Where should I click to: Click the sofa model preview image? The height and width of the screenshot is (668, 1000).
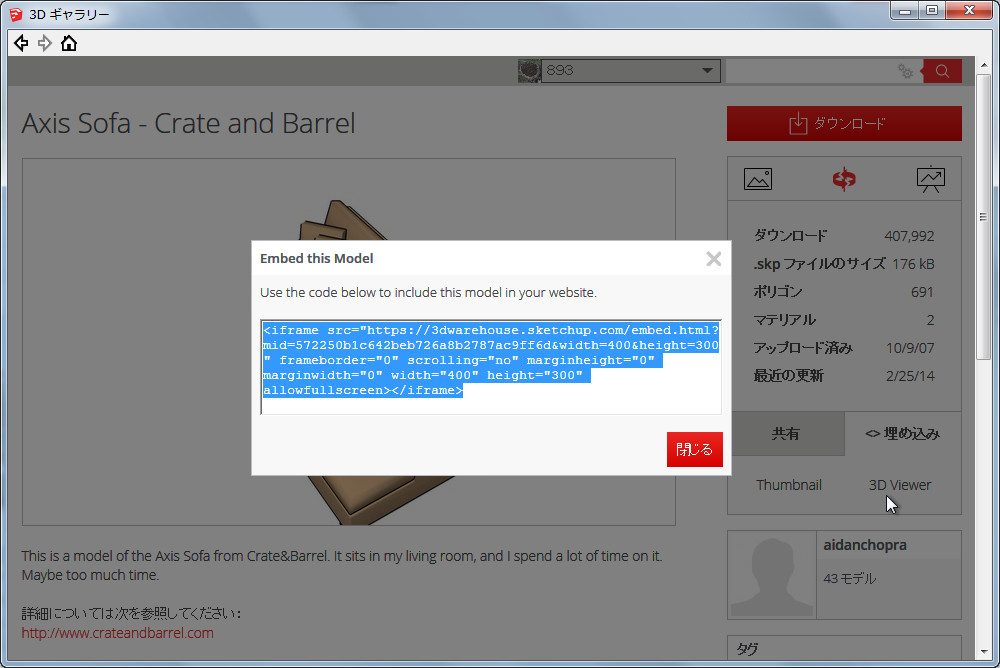pyautogui.click(x=349, y=342)
